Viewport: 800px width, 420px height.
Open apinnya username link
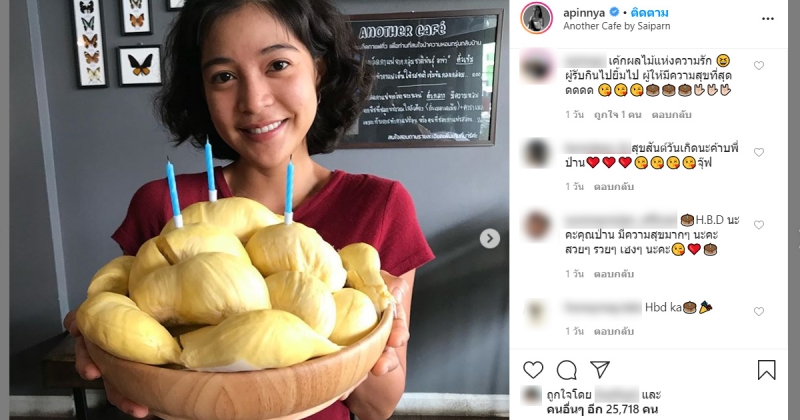coord(585,12)
